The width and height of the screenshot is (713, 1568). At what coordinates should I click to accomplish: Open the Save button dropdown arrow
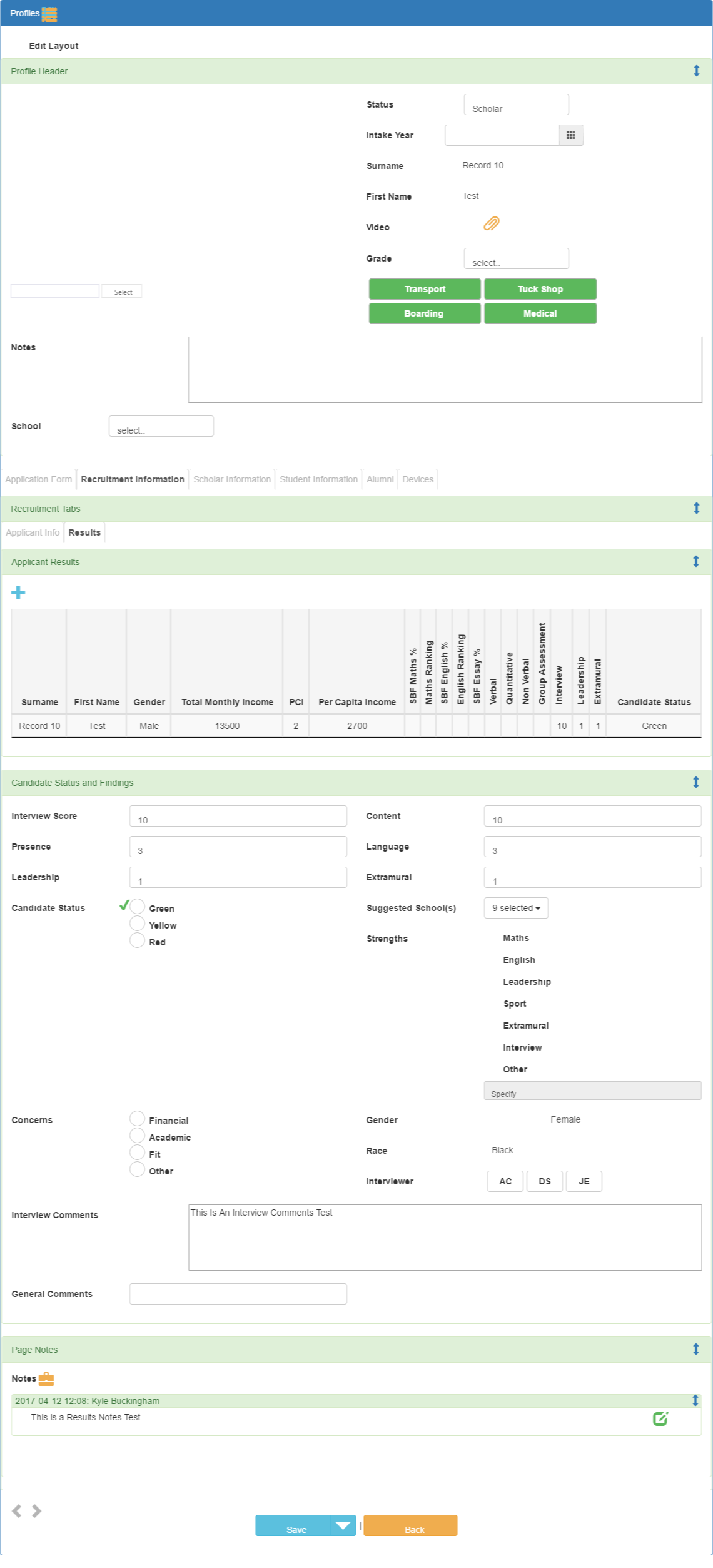[x=343, y=1526]
